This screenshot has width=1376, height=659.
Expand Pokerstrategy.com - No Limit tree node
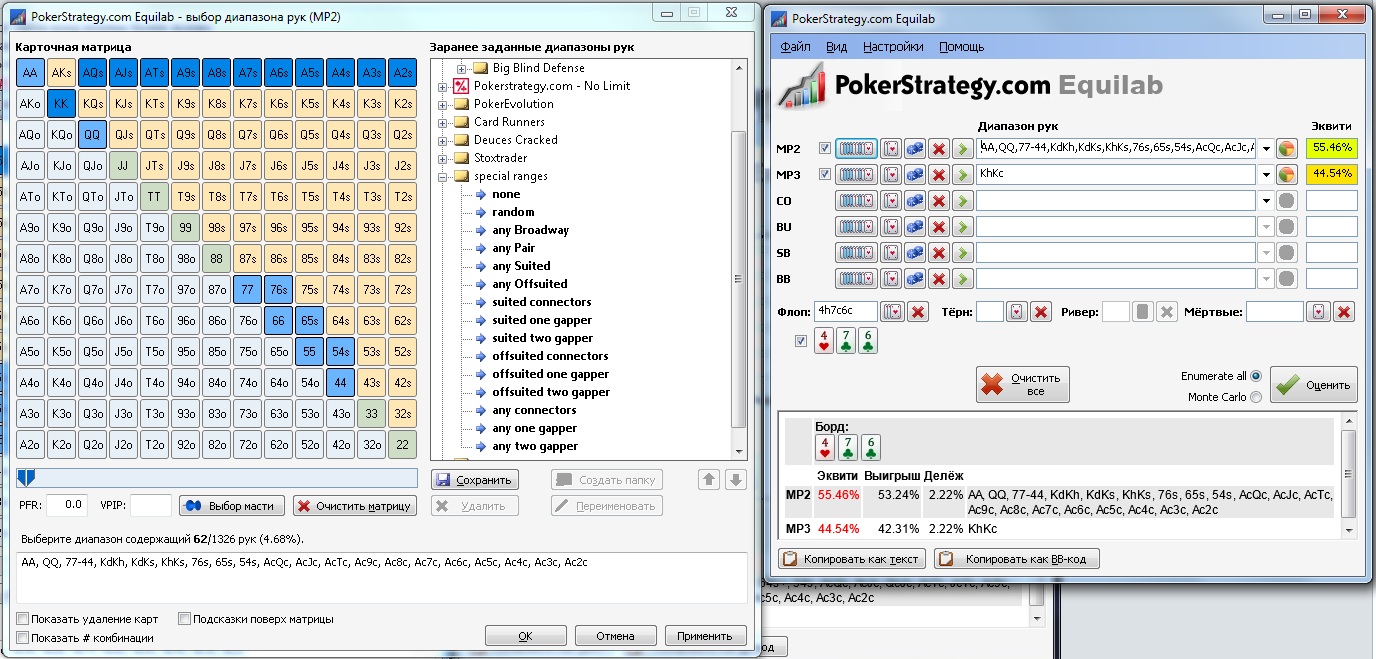tap(443, 86)
